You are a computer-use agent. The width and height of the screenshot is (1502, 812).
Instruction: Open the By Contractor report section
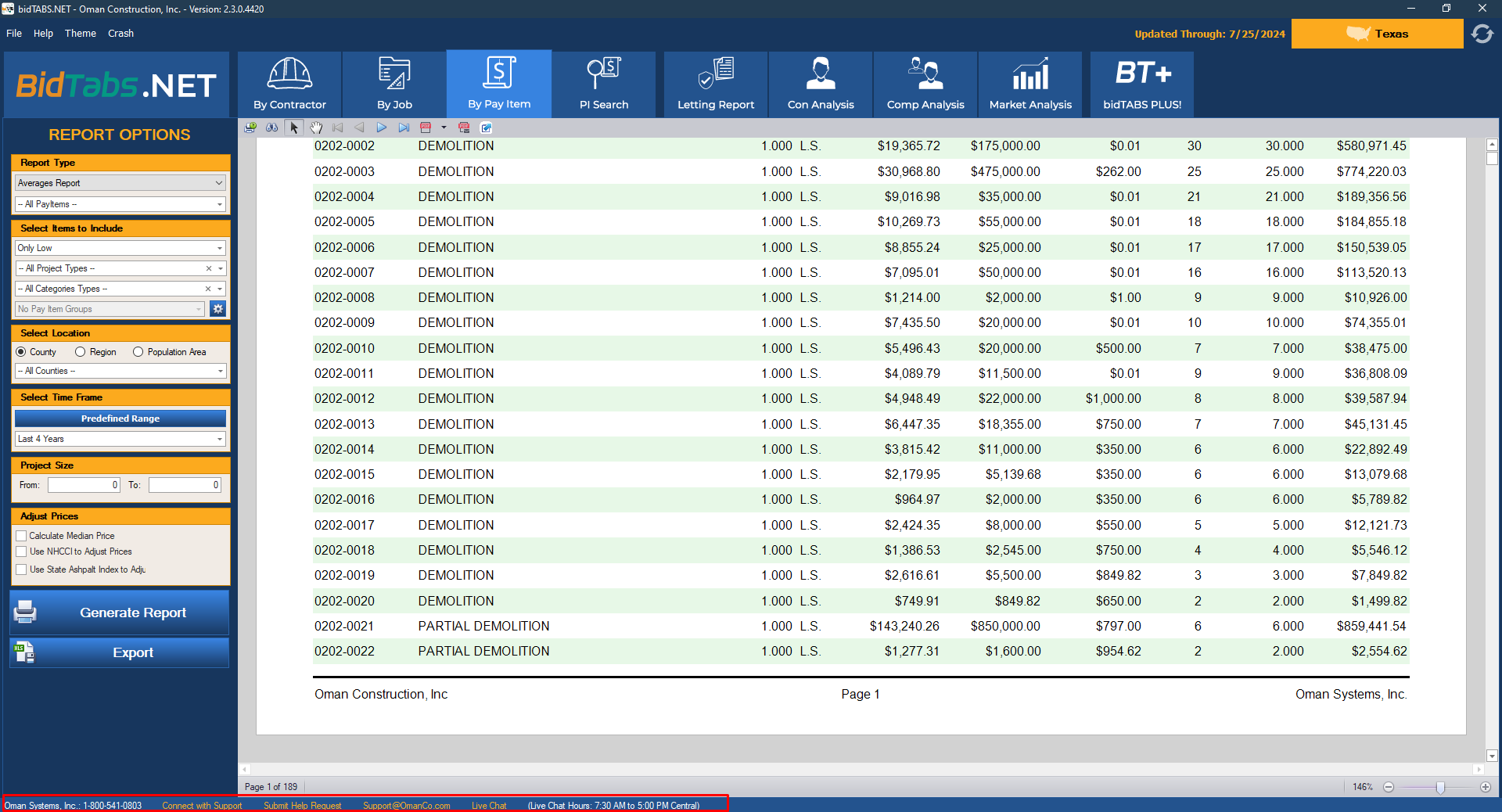[289, 84]
